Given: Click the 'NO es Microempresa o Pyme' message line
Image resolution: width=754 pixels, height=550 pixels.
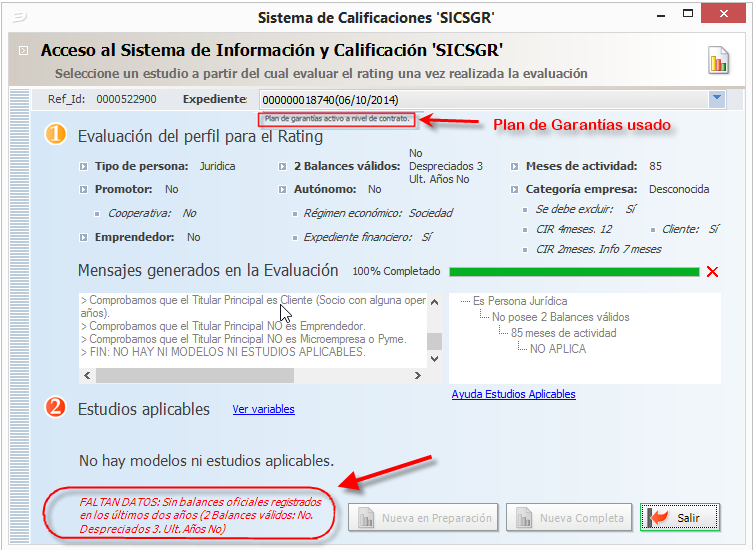Looking at the screenshot, I should [x=244, y=339].
